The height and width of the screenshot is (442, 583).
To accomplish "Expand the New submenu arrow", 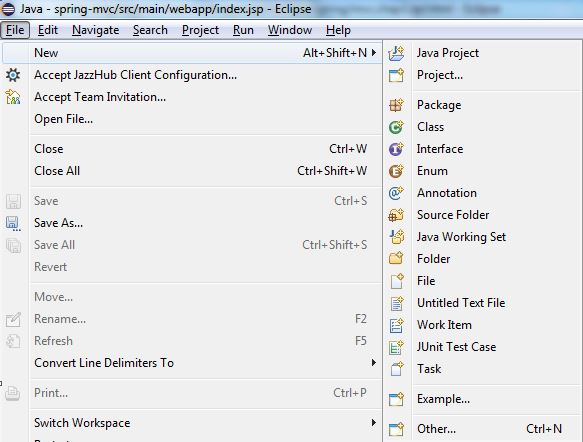I will (374, 53).
